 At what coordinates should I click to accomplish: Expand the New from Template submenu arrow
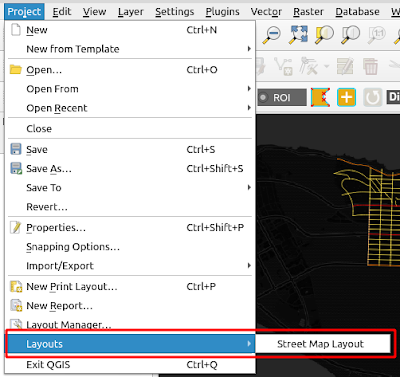(249, 49)
